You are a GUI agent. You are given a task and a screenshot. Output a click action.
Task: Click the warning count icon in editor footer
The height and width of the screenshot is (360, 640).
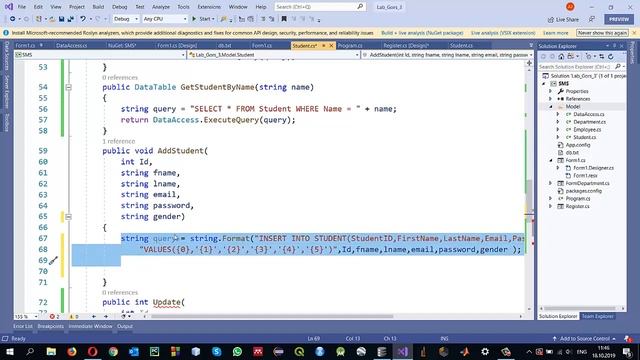71,316
